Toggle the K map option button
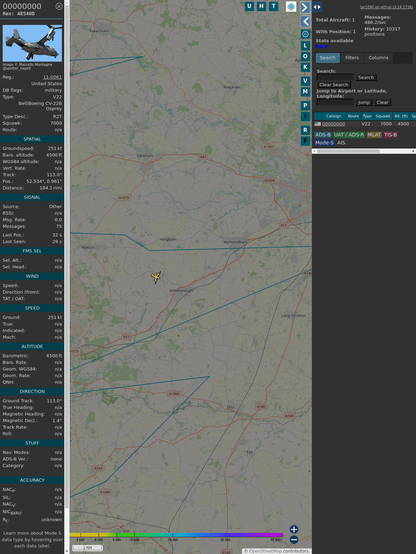 tap(305, 67)
